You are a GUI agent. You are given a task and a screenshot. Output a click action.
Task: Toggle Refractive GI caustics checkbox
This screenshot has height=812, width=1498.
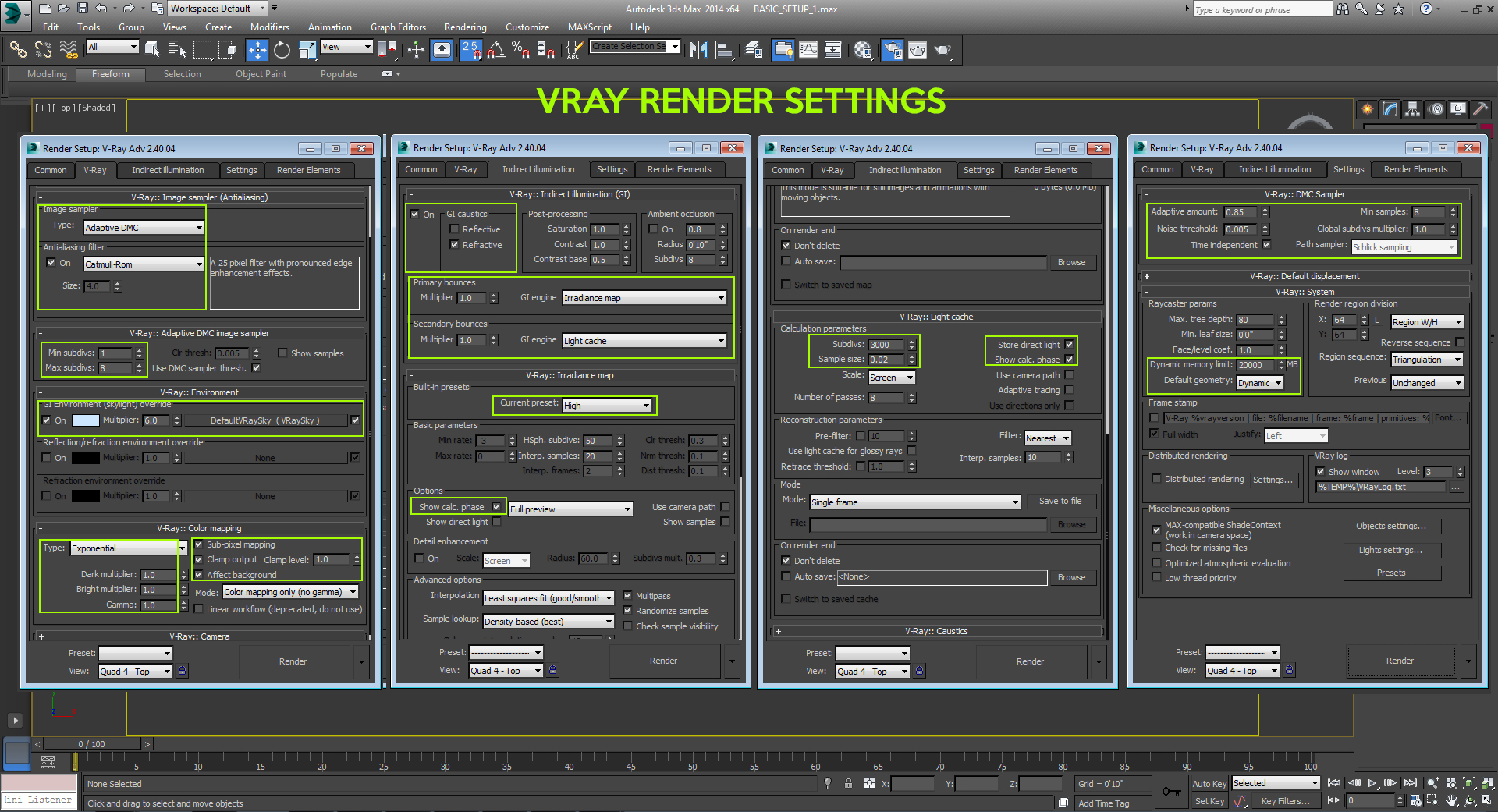pyautogui.click(x=454, y=245)
